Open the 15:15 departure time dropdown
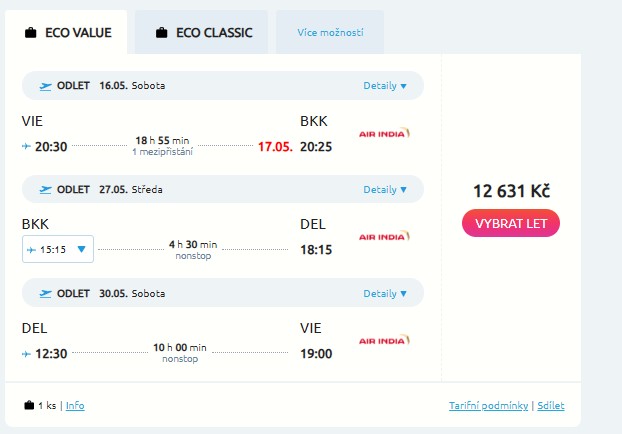The image size is (622, 434). [58, 249]
